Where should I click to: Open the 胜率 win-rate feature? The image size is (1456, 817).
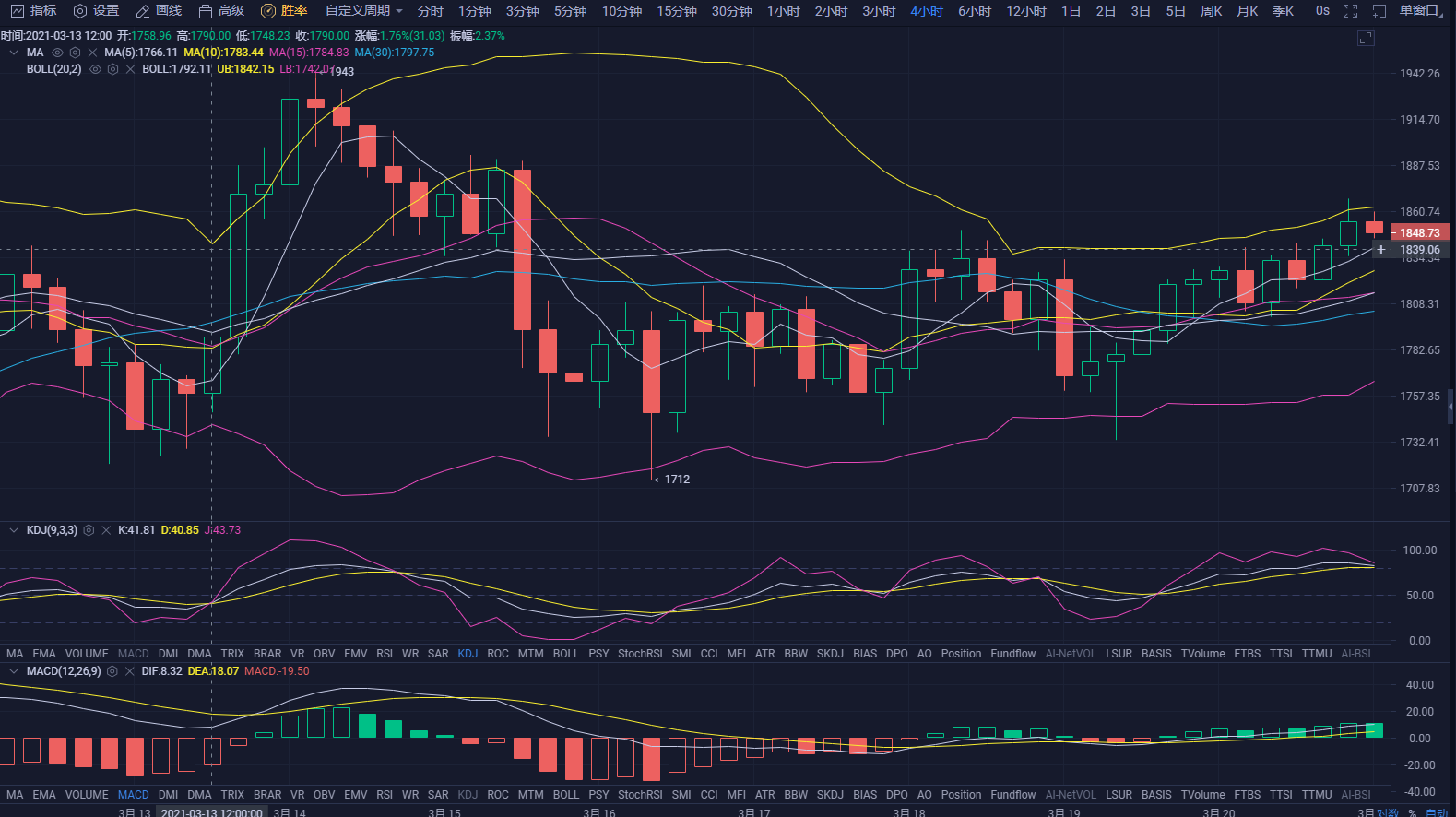coord(284,11)
